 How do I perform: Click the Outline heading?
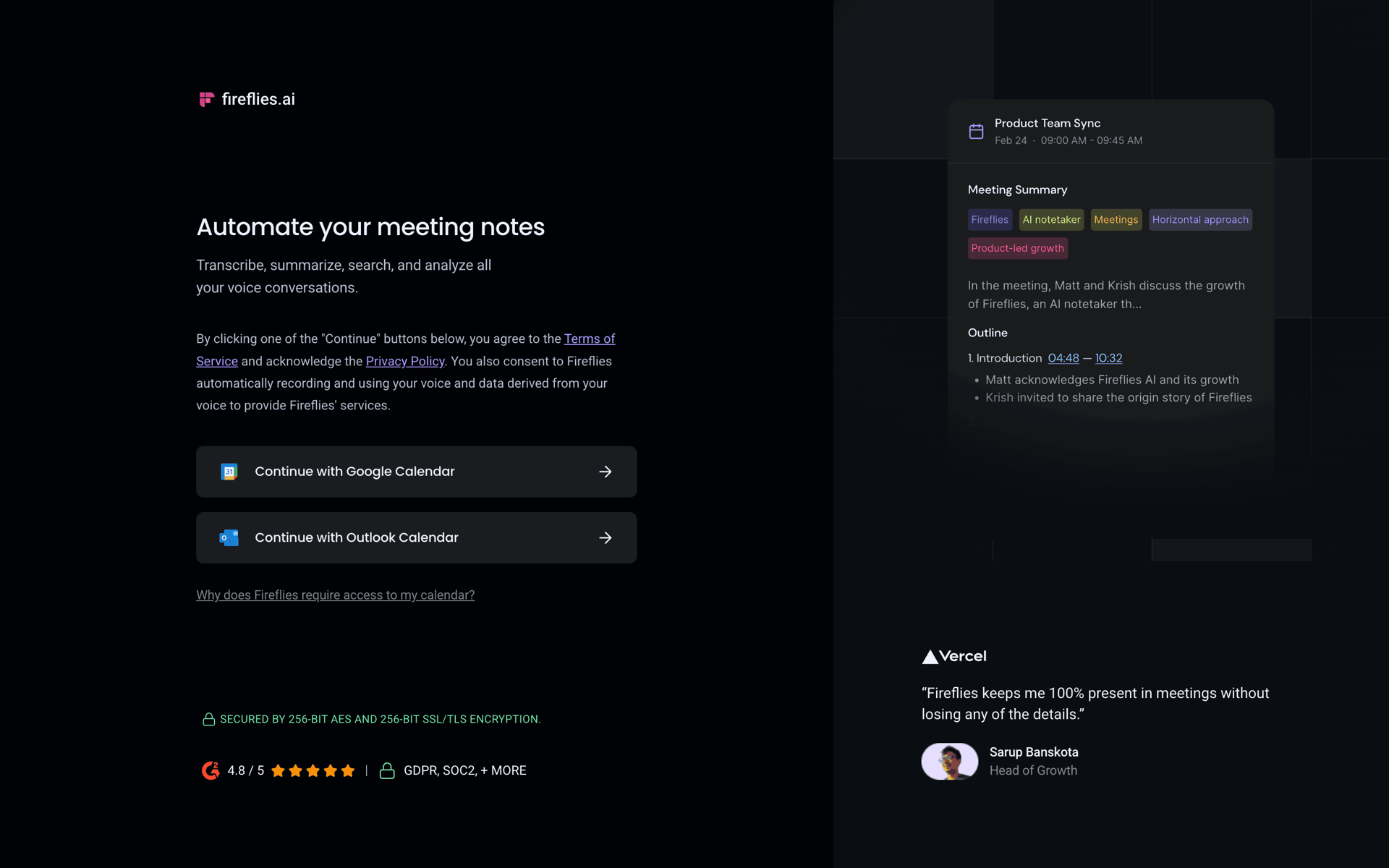tap(987, 333)
